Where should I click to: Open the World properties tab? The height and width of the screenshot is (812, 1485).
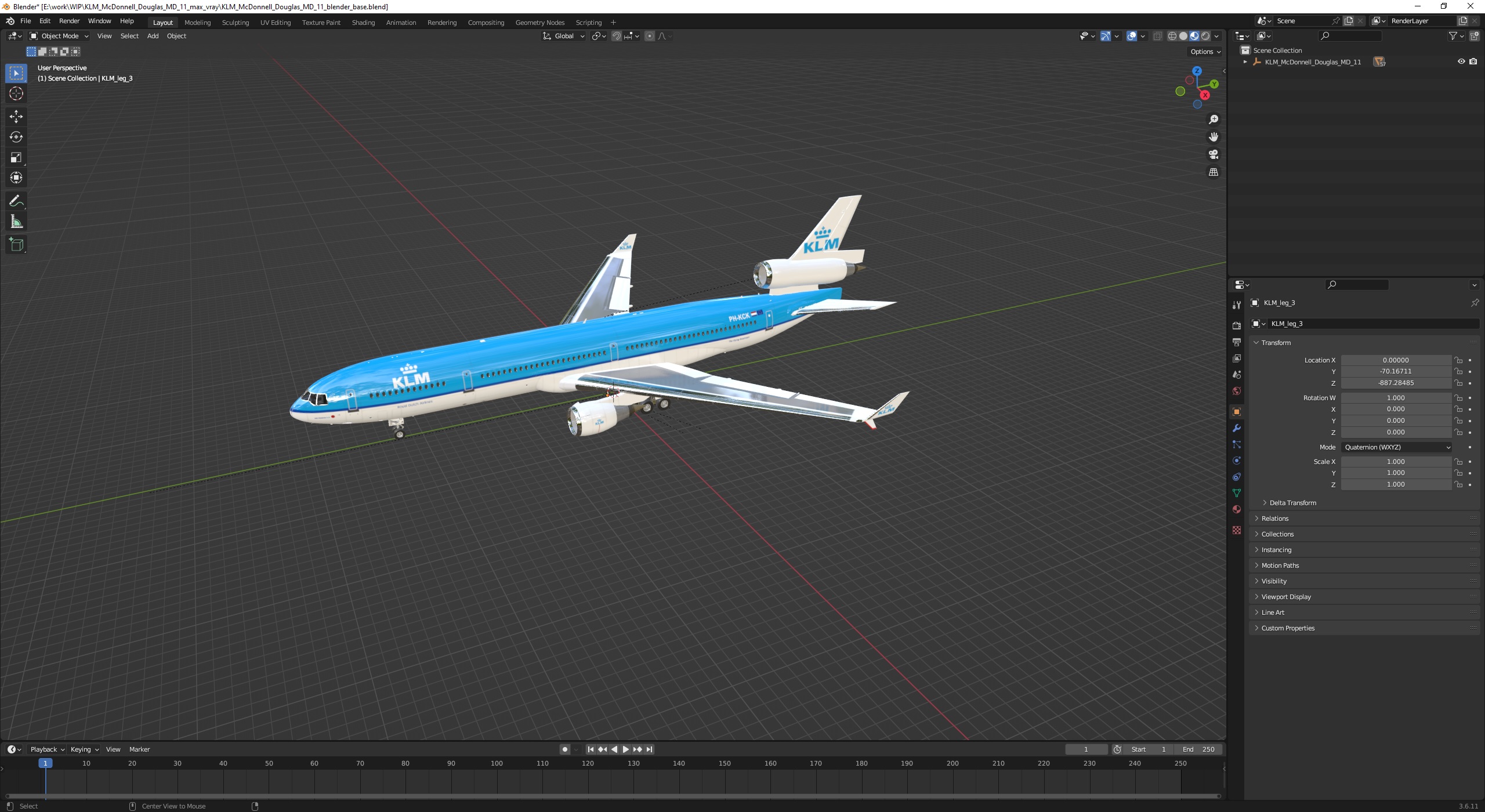(x=1237, y=391)
